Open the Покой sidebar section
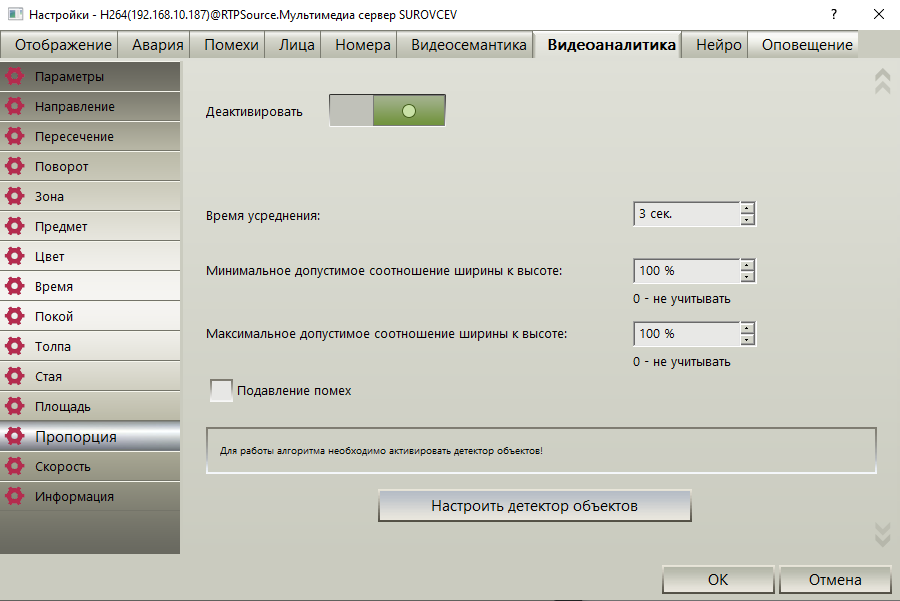The width and height of the screenshot is (900, 601). point(90,316)
